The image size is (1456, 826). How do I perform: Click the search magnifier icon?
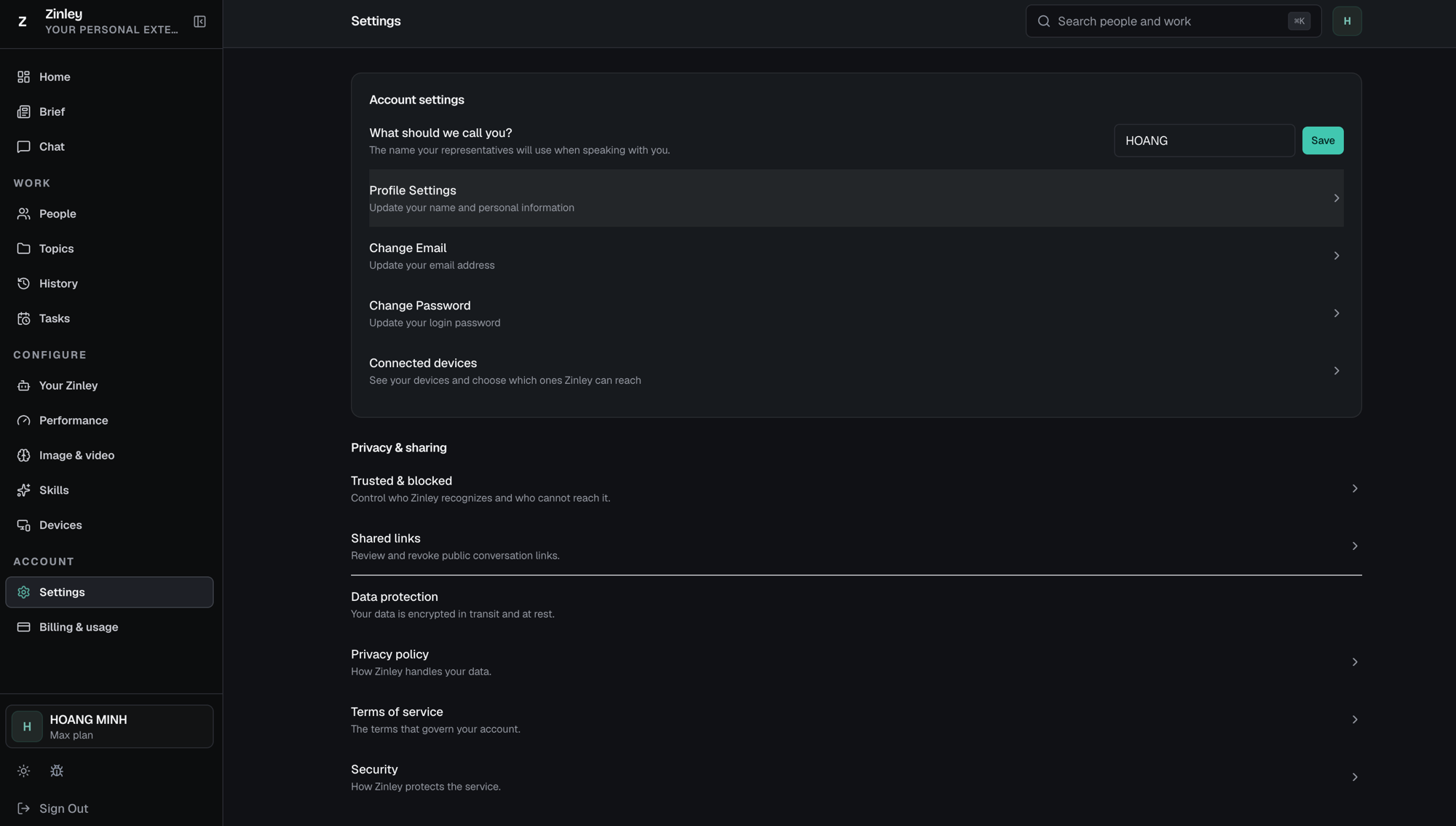(x=1044, y=21)
